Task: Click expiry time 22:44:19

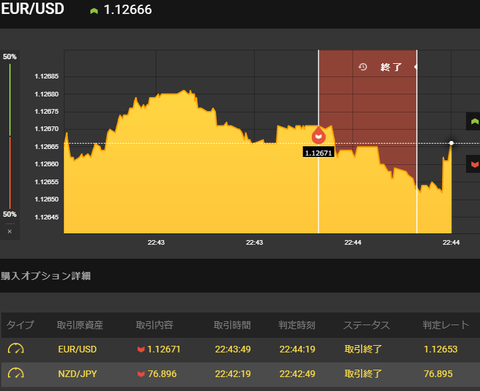Action: (297, 349)
